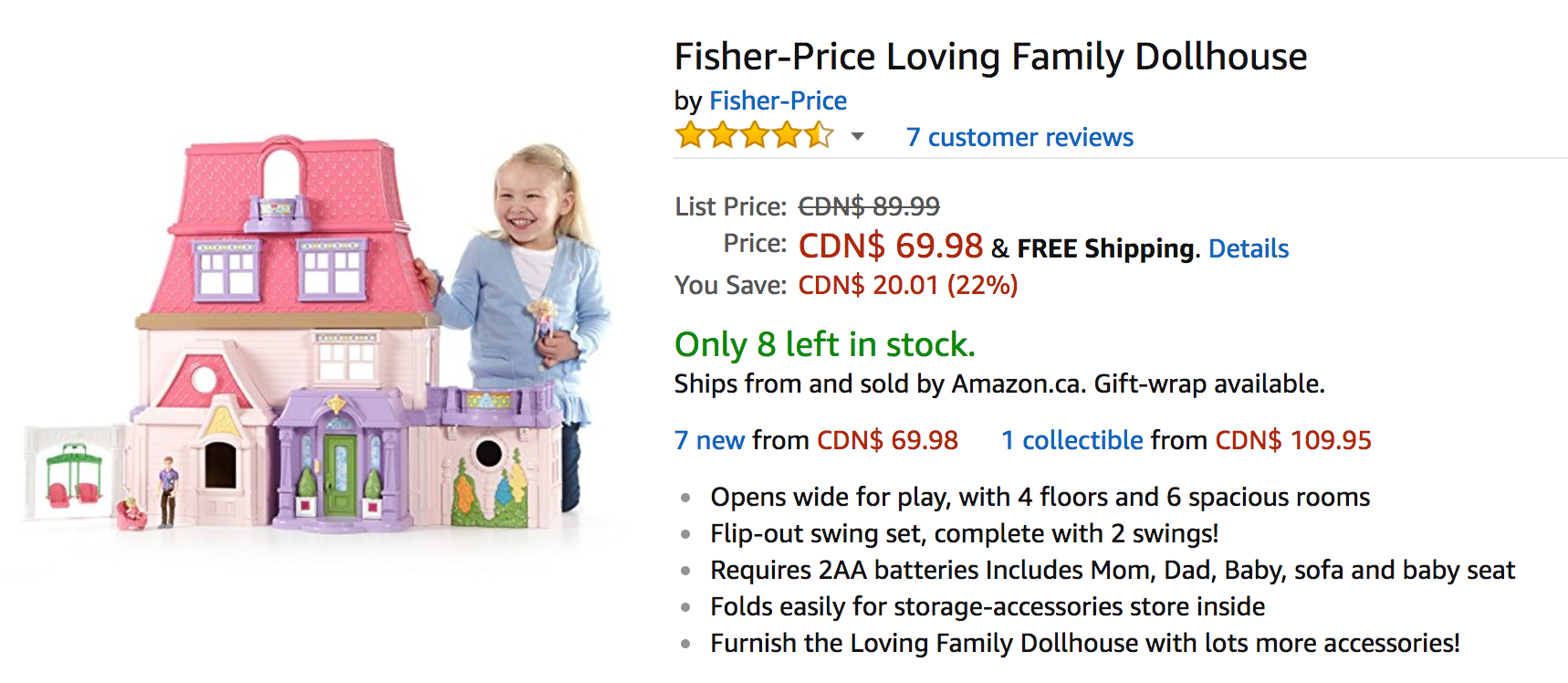Click the half-filled fifth rating star
1568x683 pixels.
[819, 136]
